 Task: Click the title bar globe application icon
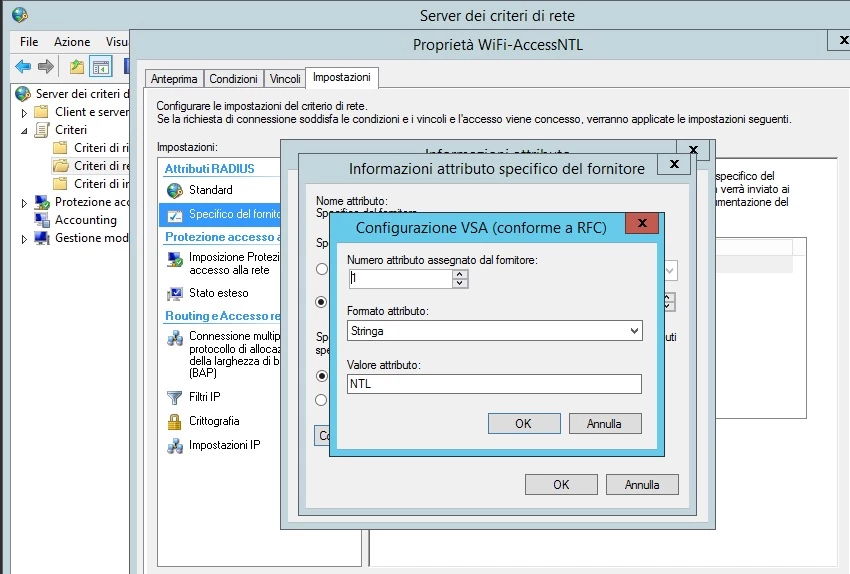pyautogui.click(x=20, y=15)
